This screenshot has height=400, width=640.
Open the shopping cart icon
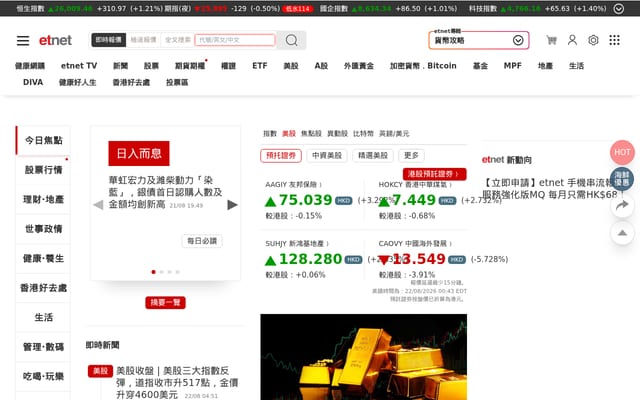(551, 40)
